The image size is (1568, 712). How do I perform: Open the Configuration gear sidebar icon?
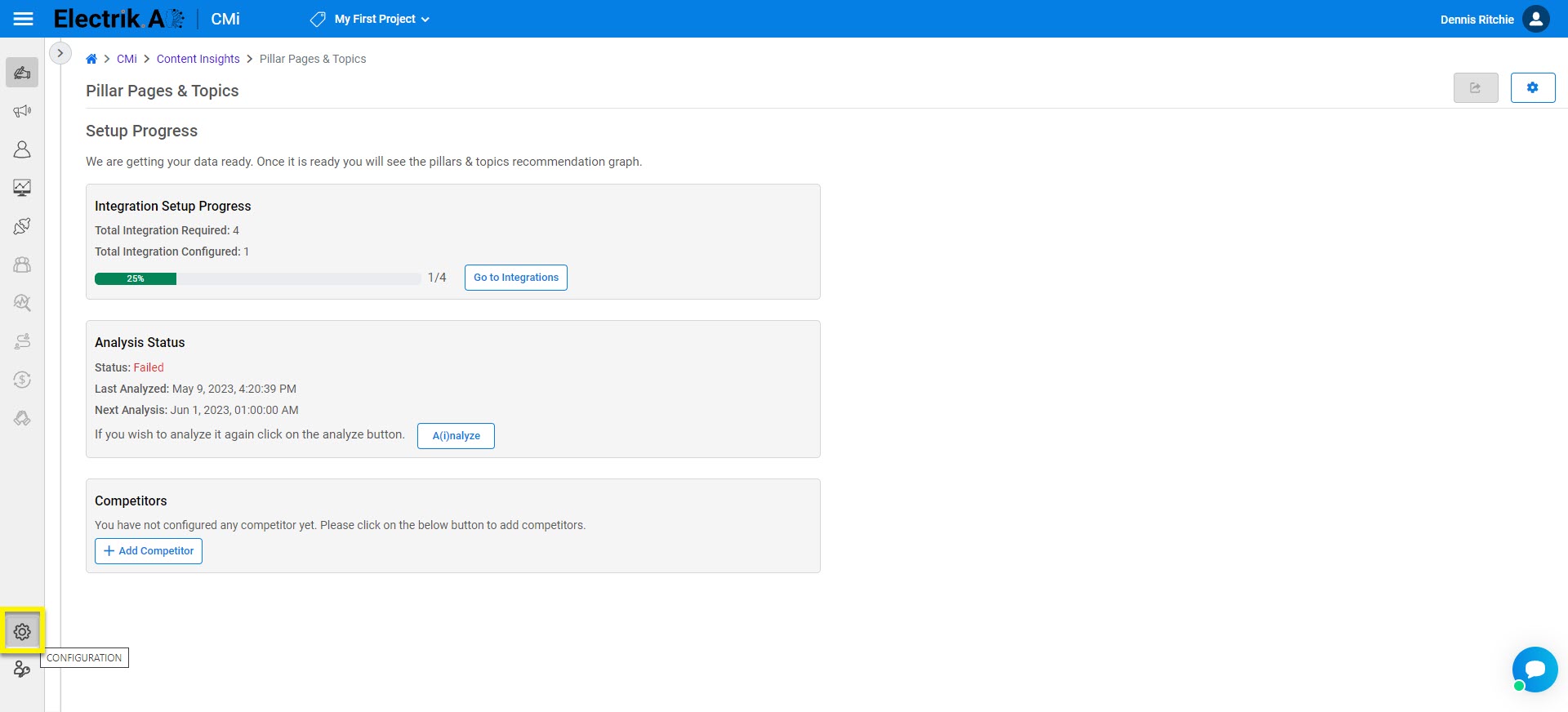pyautogui.click(x=22, y=631)
